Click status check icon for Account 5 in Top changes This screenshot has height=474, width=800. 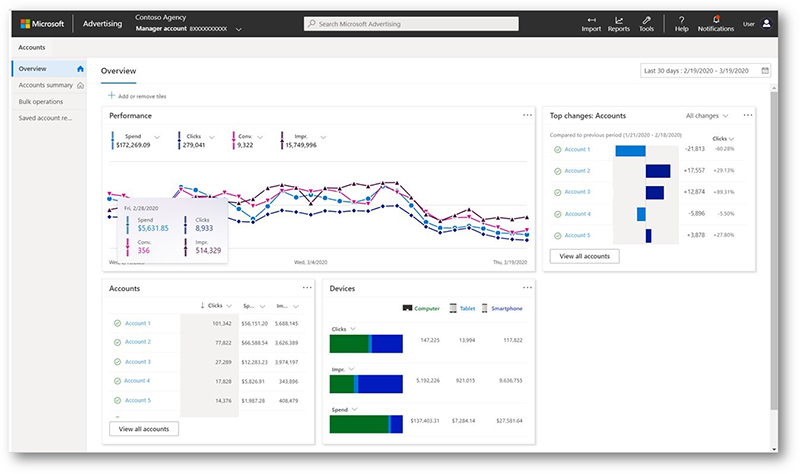pyautogui.click(x=557, y=236)
